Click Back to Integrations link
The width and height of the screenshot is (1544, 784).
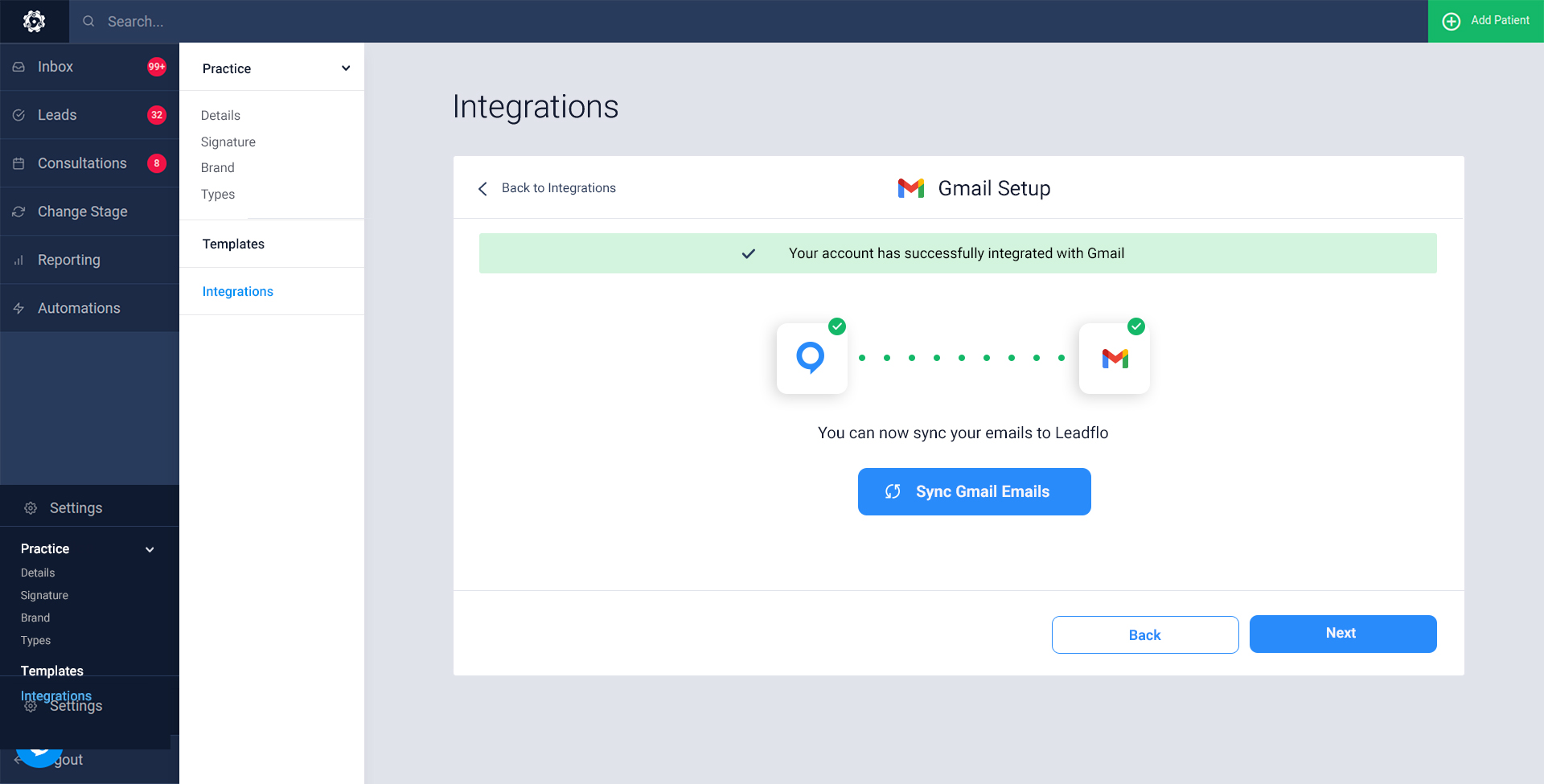(x=559, y=187)
